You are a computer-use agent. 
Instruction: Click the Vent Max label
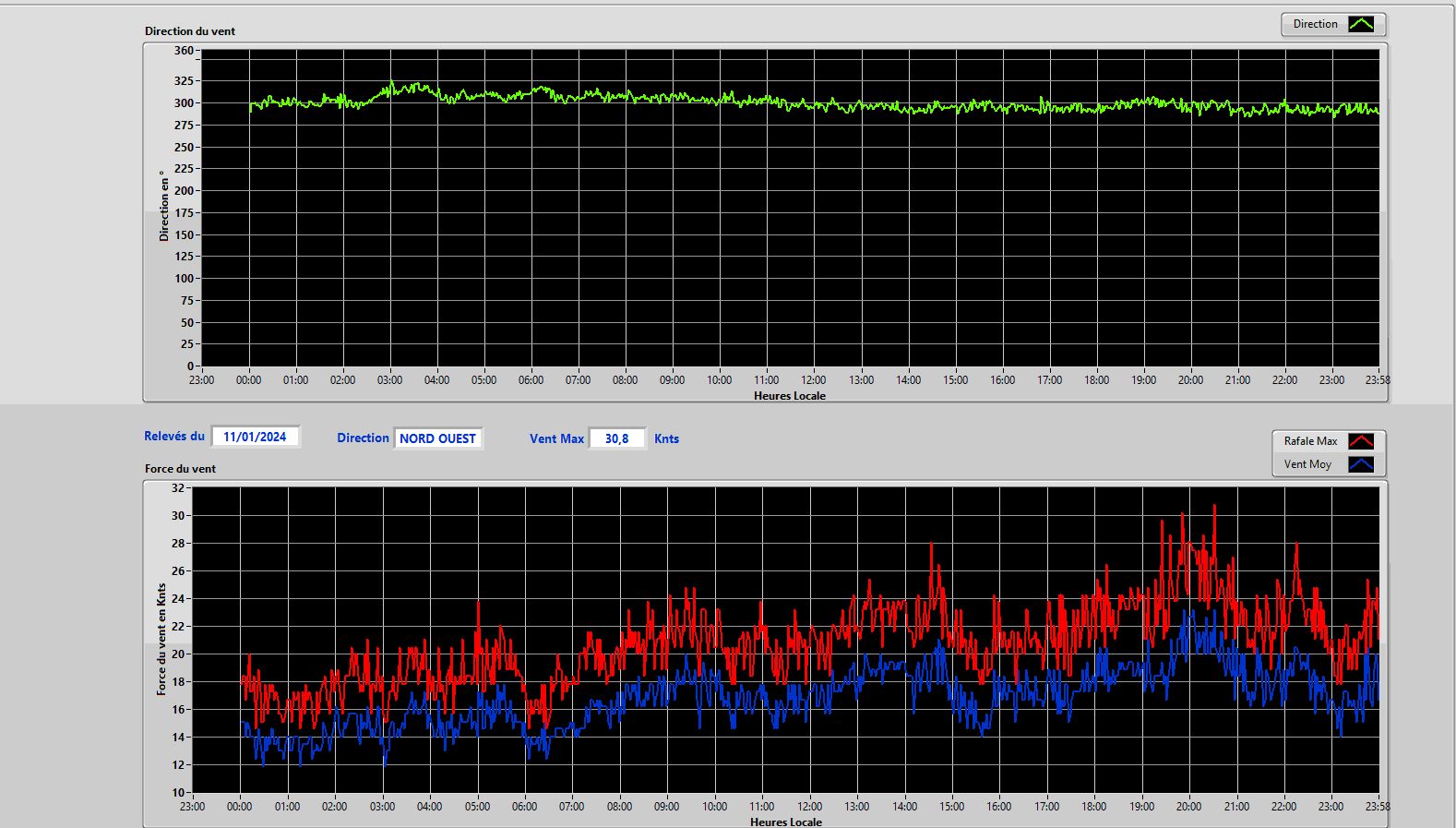click(x=556, y=438)
